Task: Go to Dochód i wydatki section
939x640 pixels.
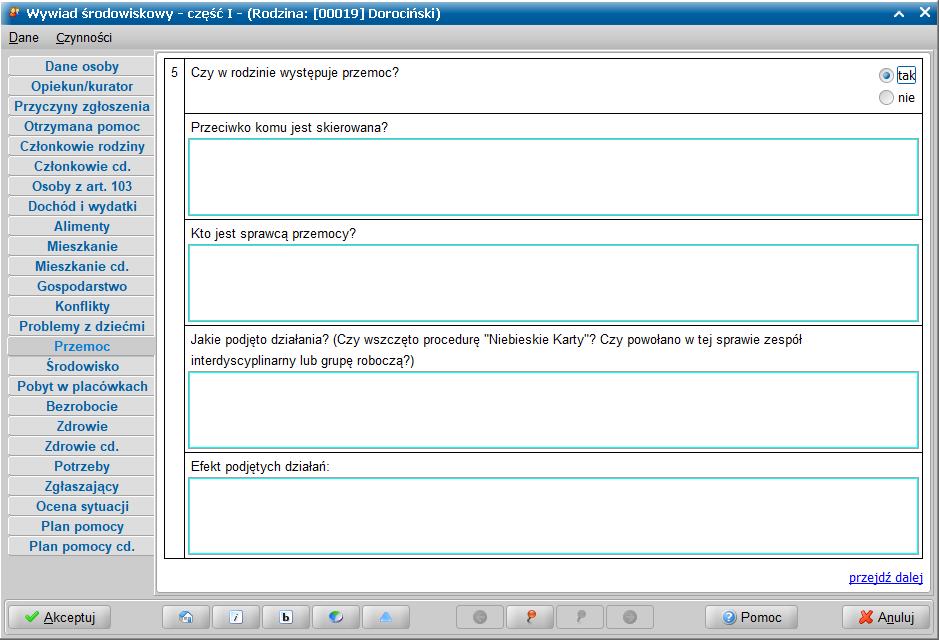Action: pos(82,207)
